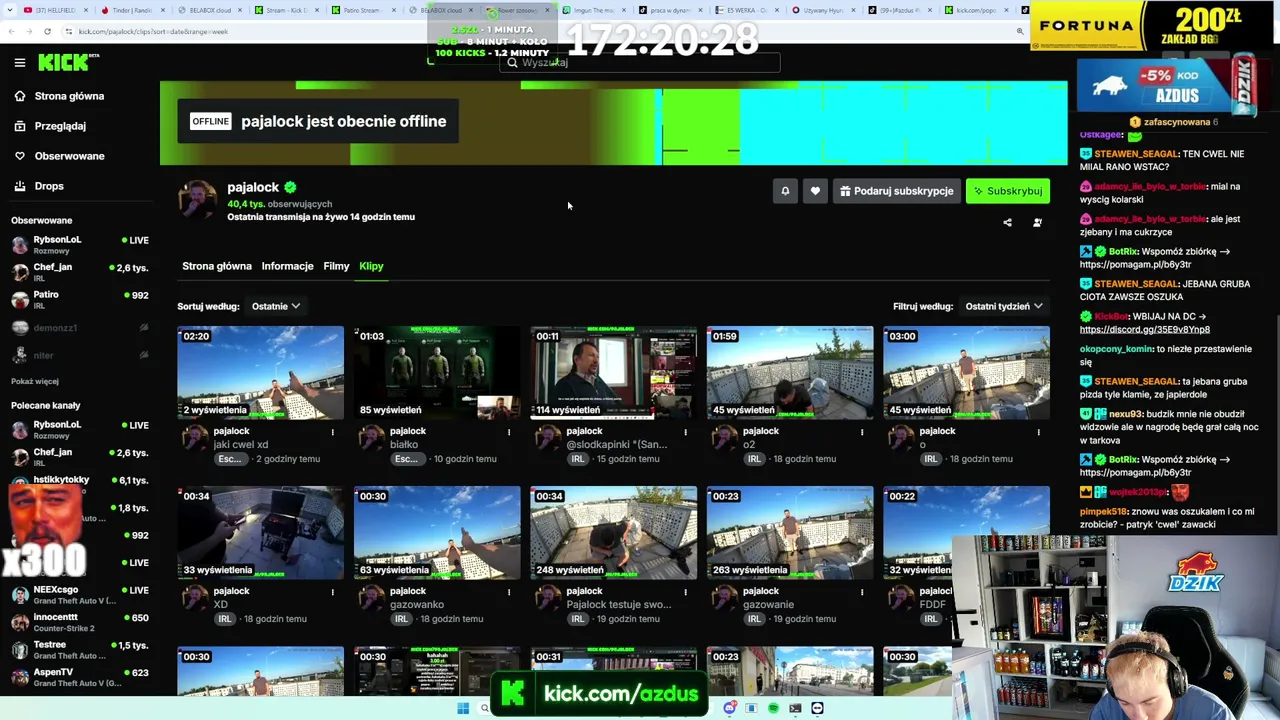
Task: Play the 02:20 clip 'jaki cwel xd'
Action: 260,372
